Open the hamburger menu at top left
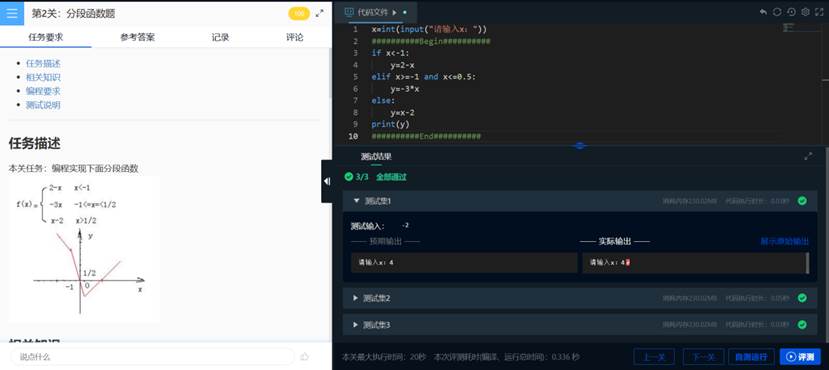The width and height of the screenshot is (829, 370). pos(12,13)
